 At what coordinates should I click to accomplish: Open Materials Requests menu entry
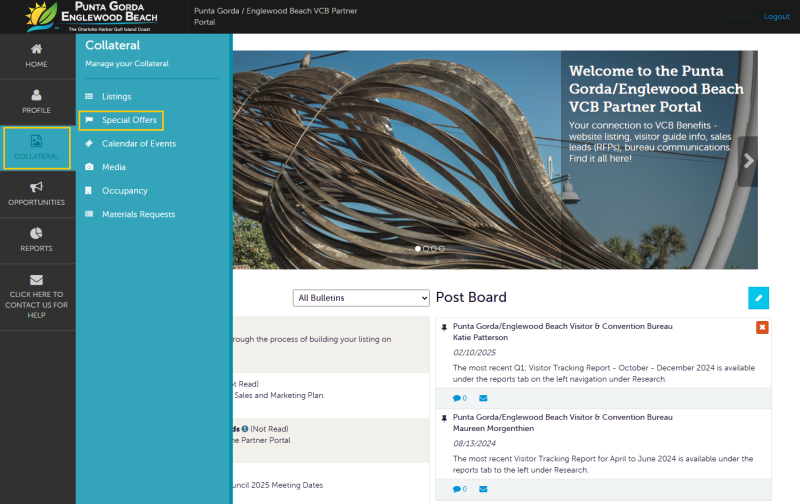click(138, 214)
